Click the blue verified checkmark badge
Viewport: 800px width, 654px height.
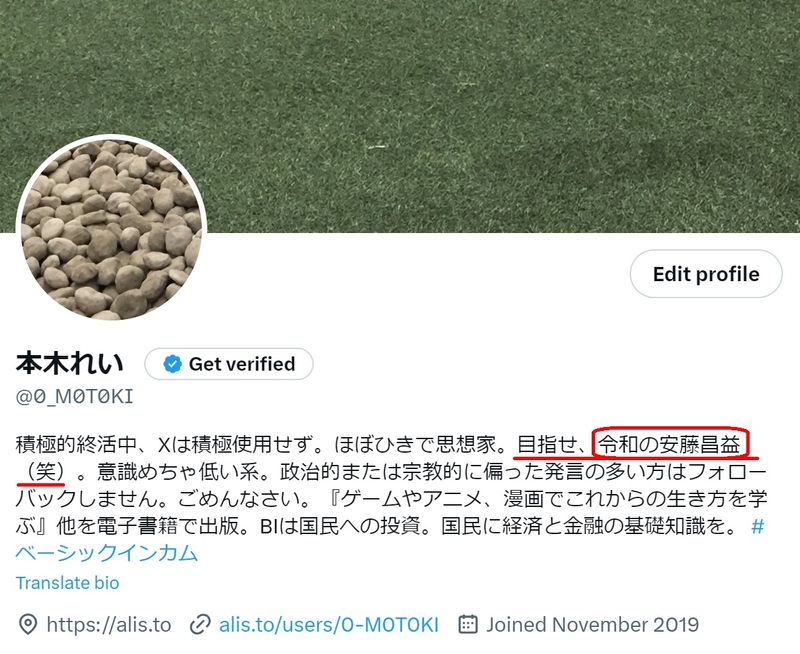coord(172,364)
